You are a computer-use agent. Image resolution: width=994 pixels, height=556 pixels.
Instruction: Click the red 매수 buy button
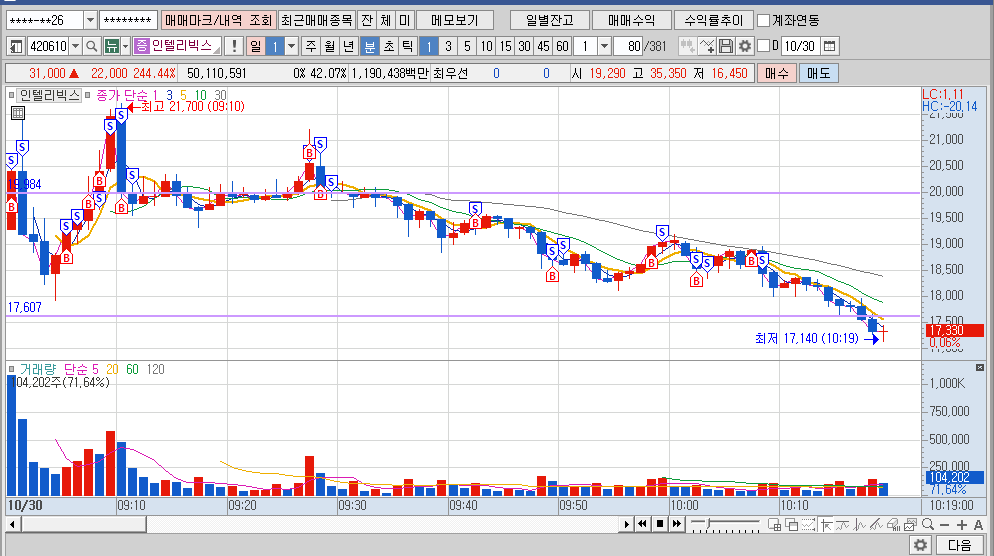tap(777, 74)
